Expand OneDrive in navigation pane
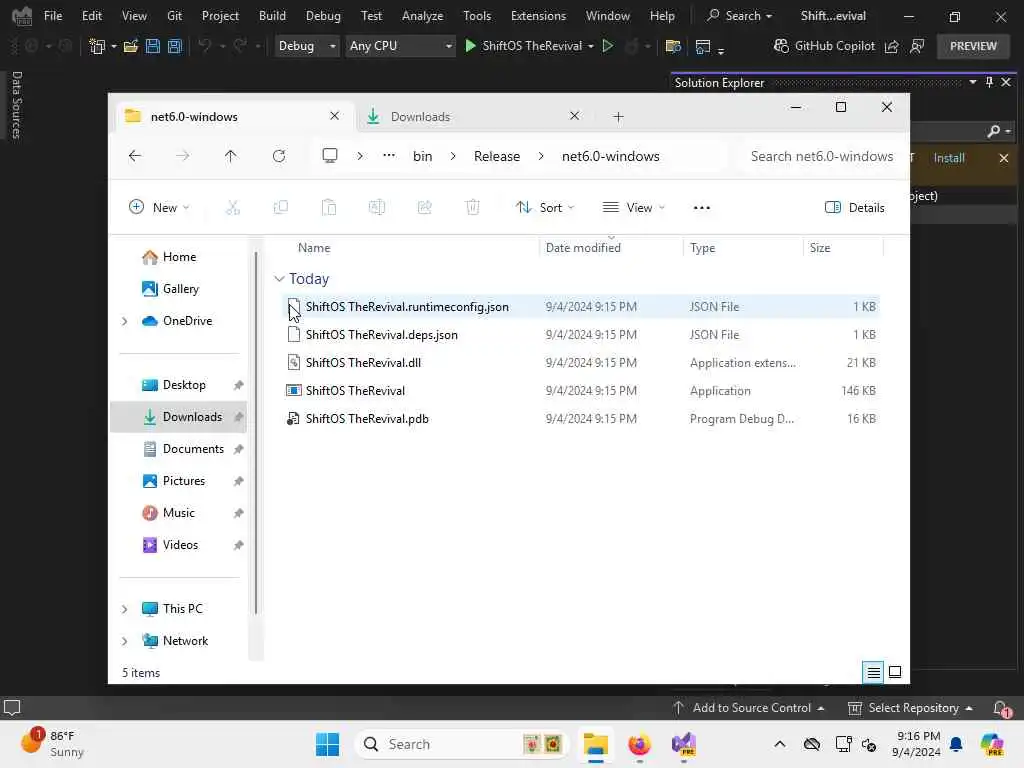This screenshot has width=1024, height=768. [125, 321]
